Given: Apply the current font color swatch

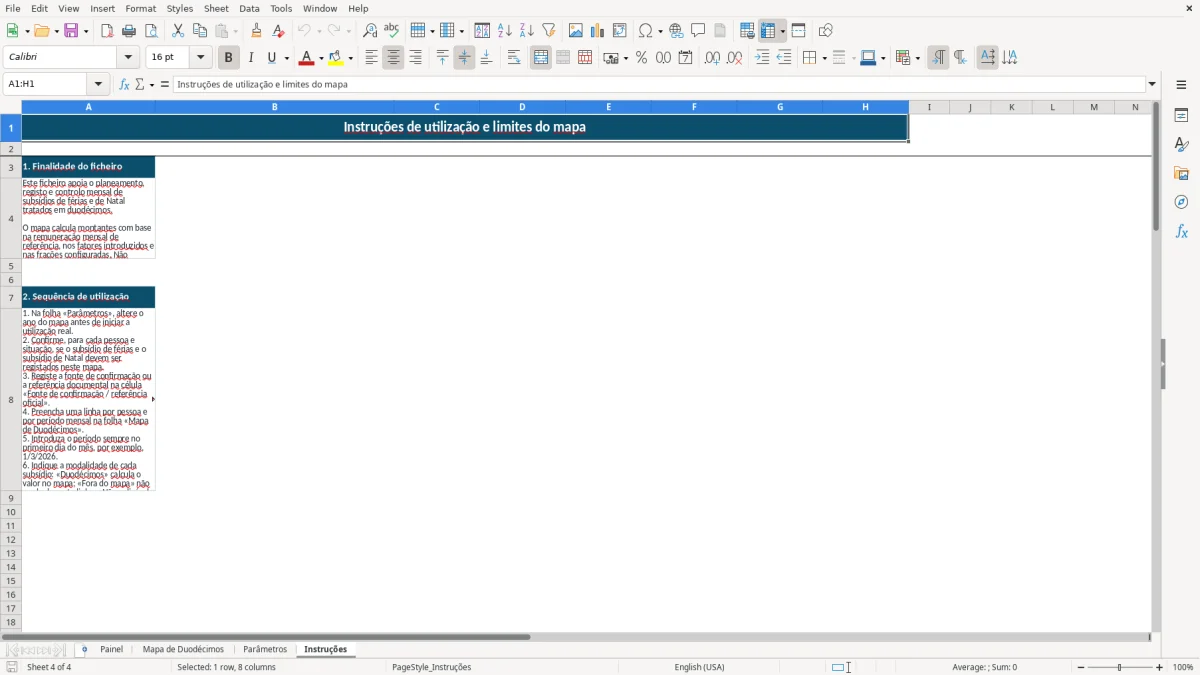Looking at the screenshot, I should coord(306,58).
